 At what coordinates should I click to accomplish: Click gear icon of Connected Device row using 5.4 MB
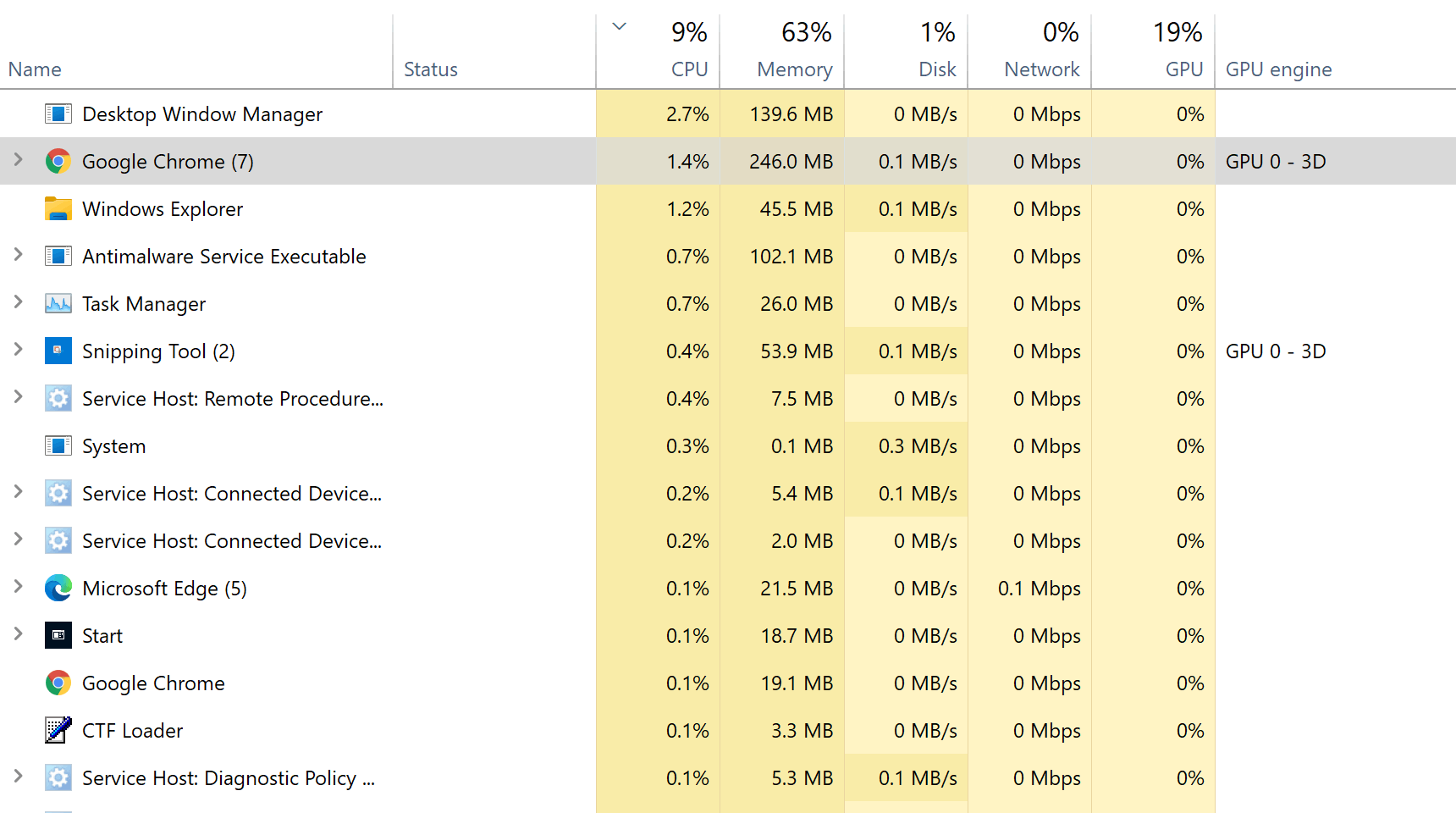coord(58,493)
